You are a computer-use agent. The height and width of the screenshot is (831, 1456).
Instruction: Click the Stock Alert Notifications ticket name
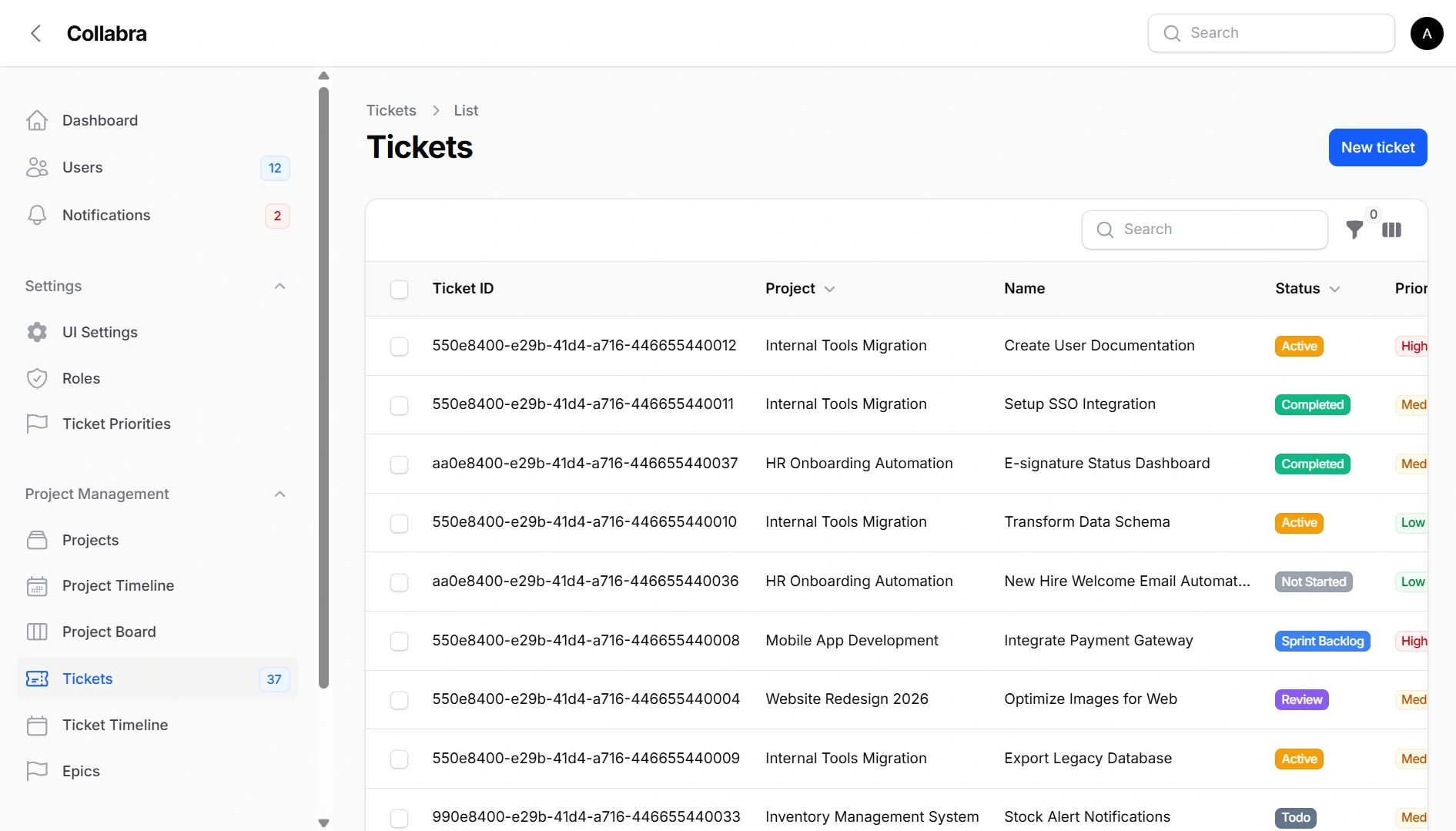point(1086,816)
